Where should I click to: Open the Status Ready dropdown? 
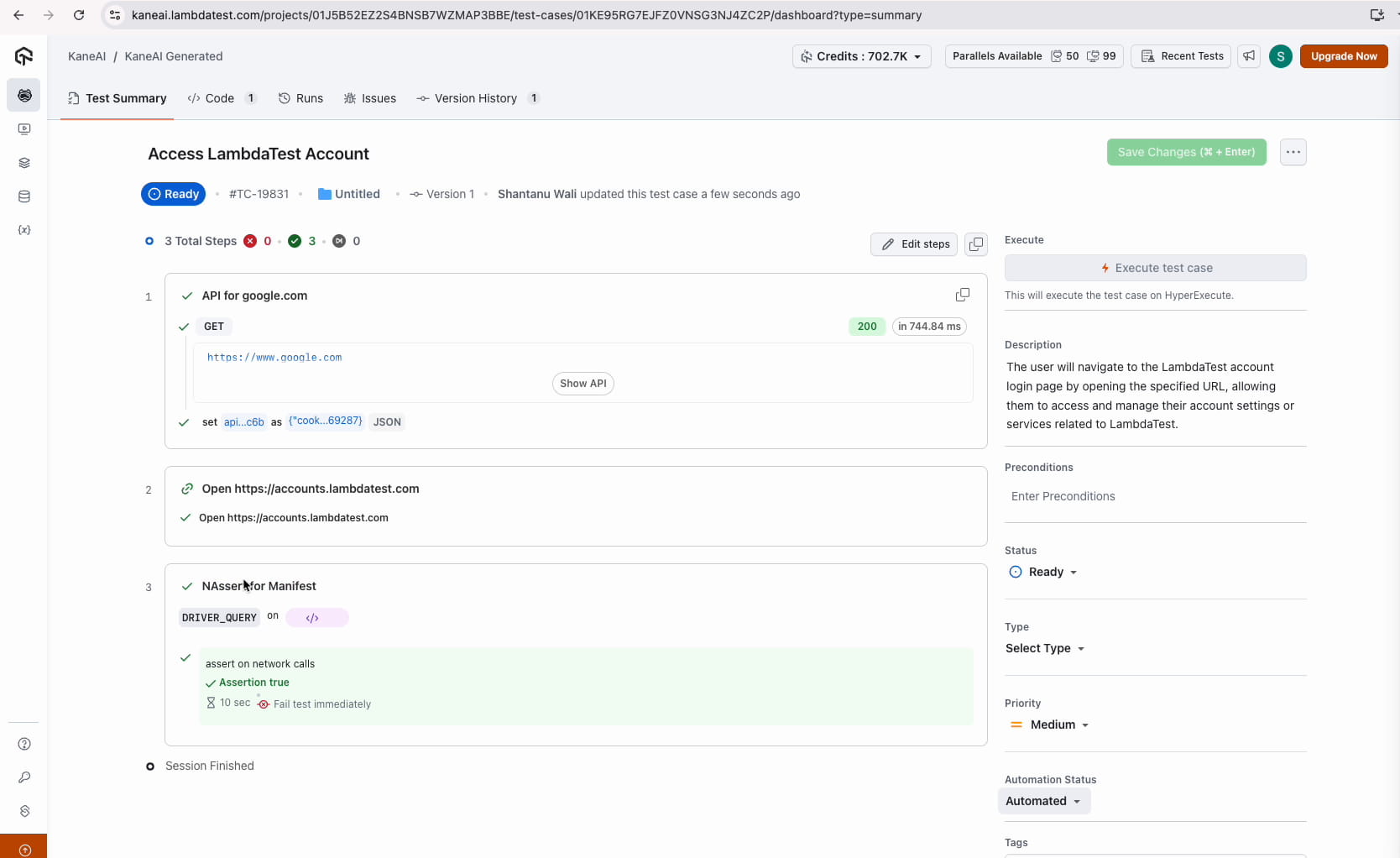coord(1044,572)
